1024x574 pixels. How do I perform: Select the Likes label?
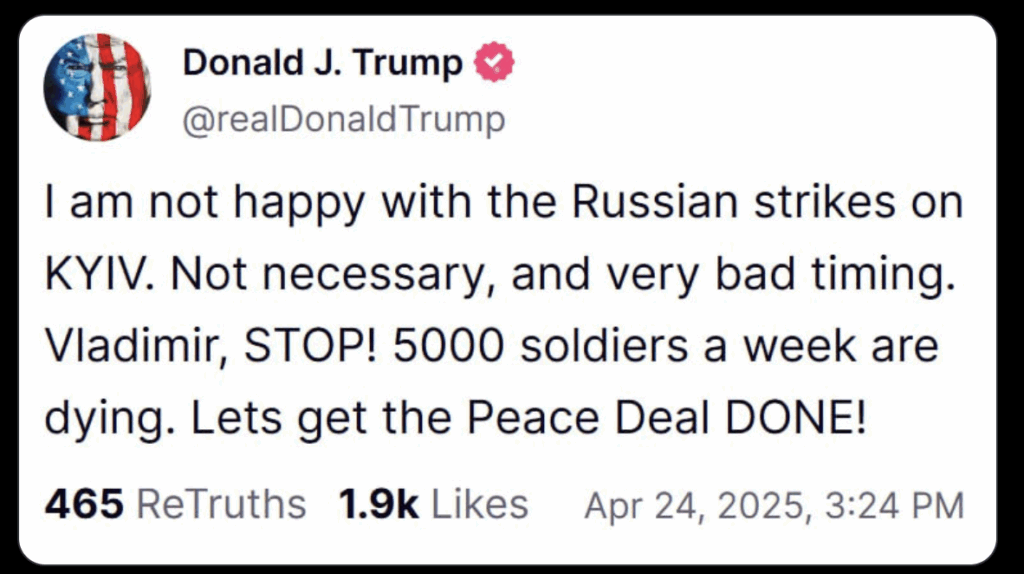[478, 505]
